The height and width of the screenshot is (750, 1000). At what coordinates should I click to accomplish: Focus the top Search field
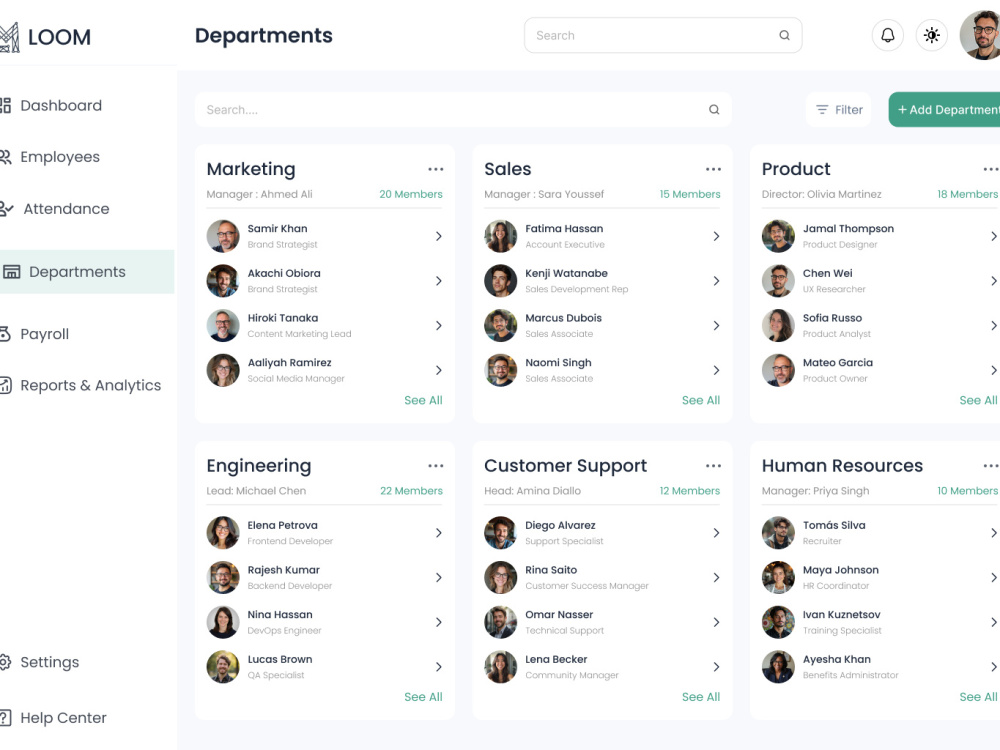pyautogui.click(x=663, y=35)
